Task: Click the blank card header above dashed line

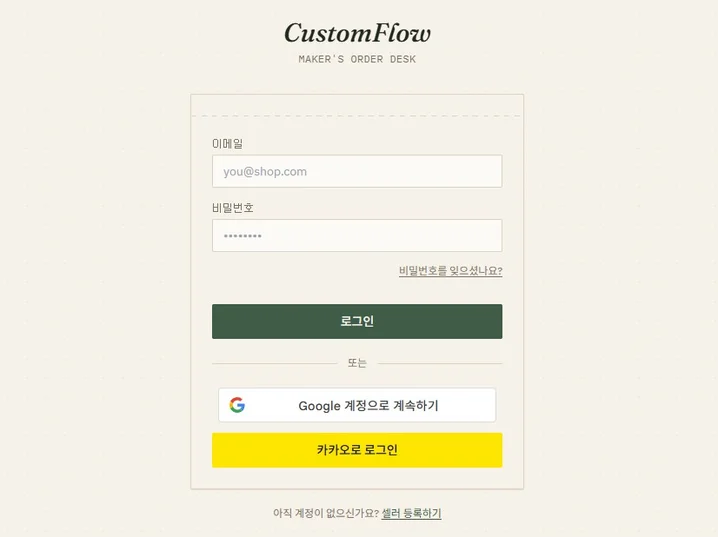Action: coord(357,105)
